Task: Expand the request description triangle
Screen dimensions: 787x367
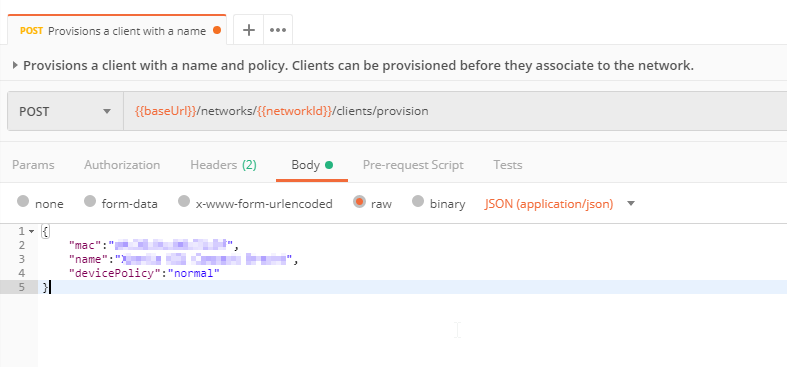Action: [x=15, y=65]
